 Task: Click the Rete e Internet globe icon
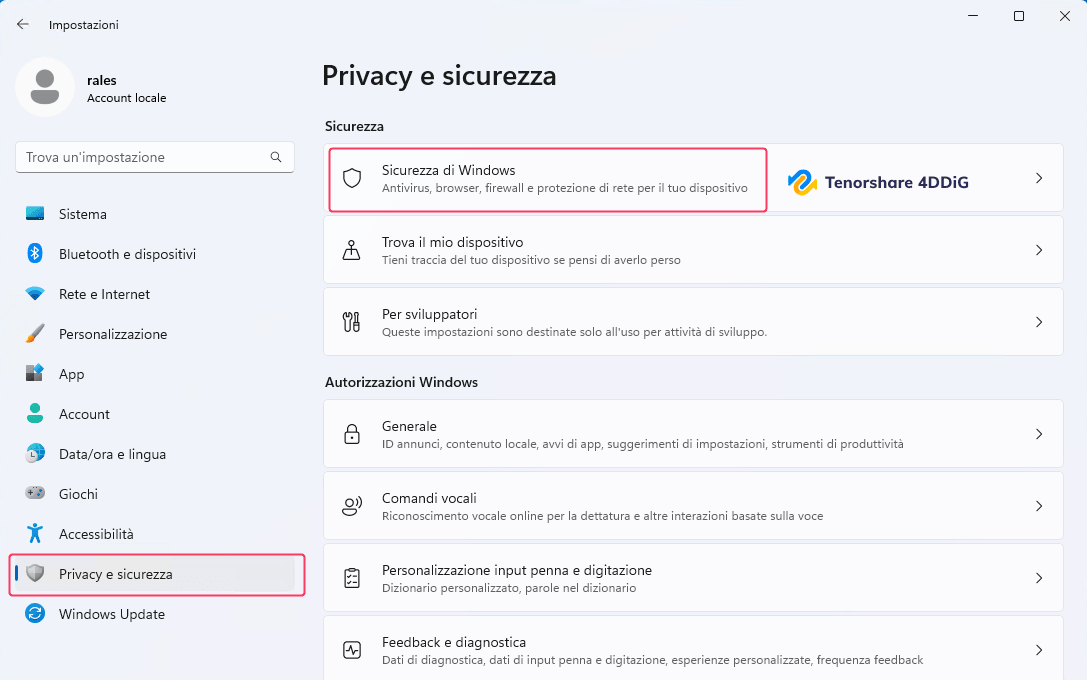(34, 294)
